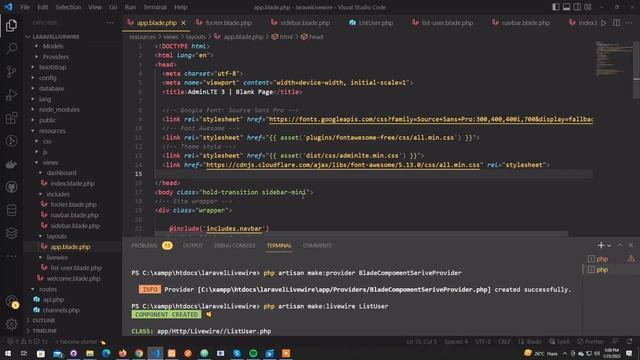Toggle the secondary side bar layout button
Image resolution: width=640 pixels, height=360 pixels.
pos(577,7)
